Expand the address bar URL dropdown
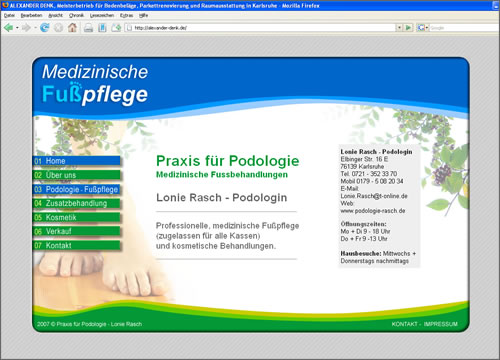 [x=399, y=28]
